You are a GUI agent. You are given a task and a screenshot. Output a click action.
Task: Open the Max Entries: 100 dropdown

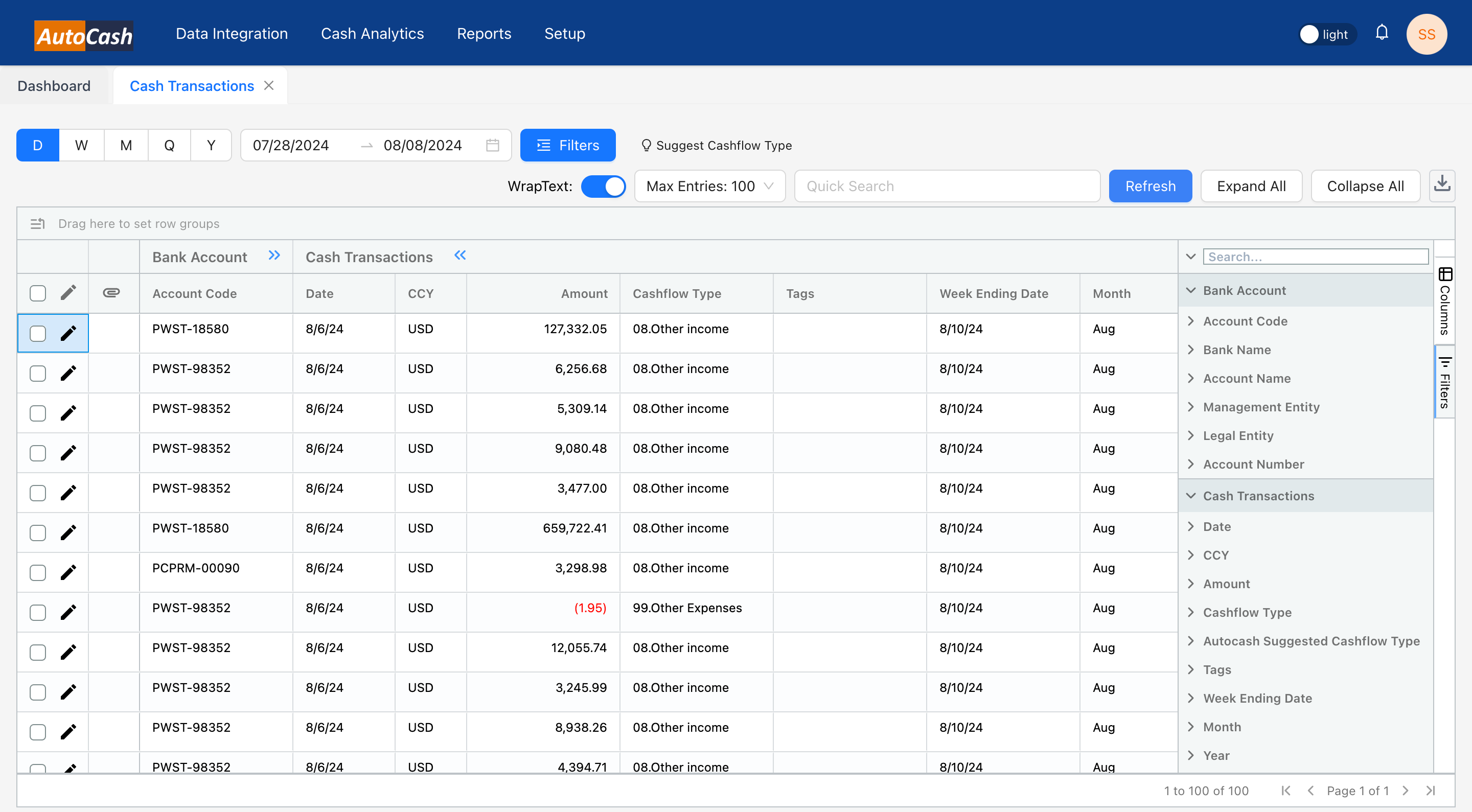click(x=710, y=185)
